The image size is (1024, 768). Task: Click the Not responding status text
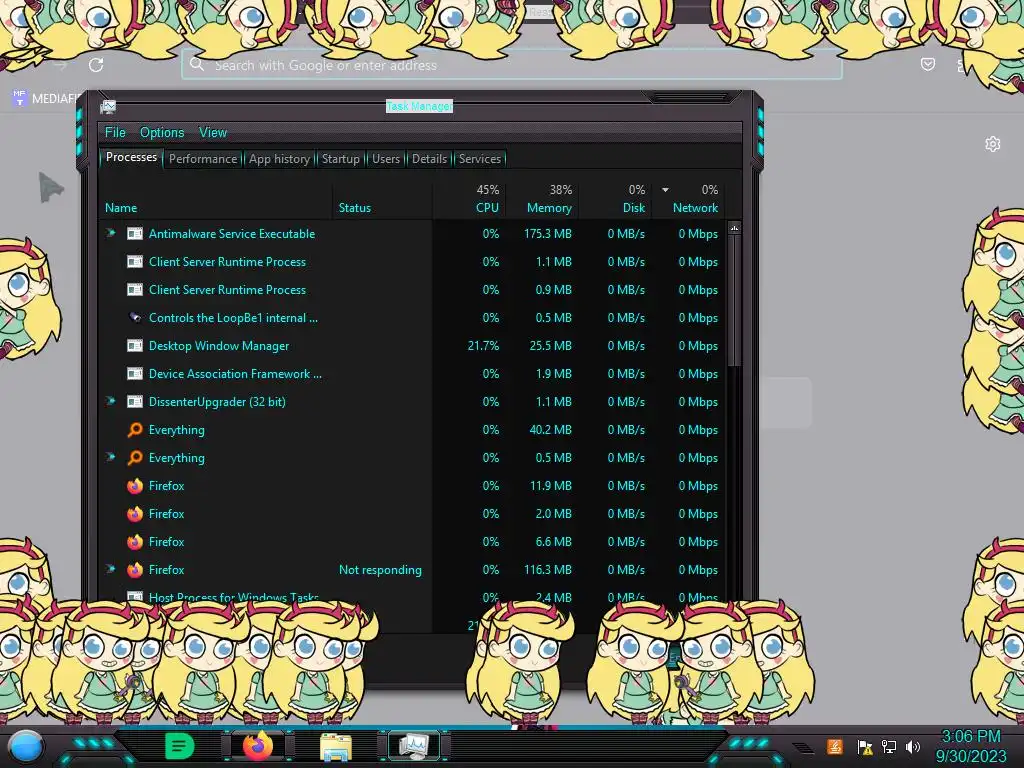(x=380, y=569)
